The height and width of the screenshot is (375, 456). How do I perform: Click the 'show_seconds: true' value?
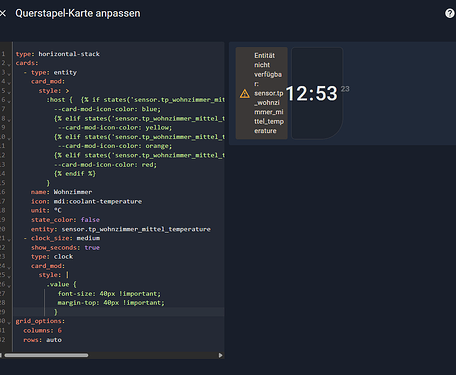point(92,248)
